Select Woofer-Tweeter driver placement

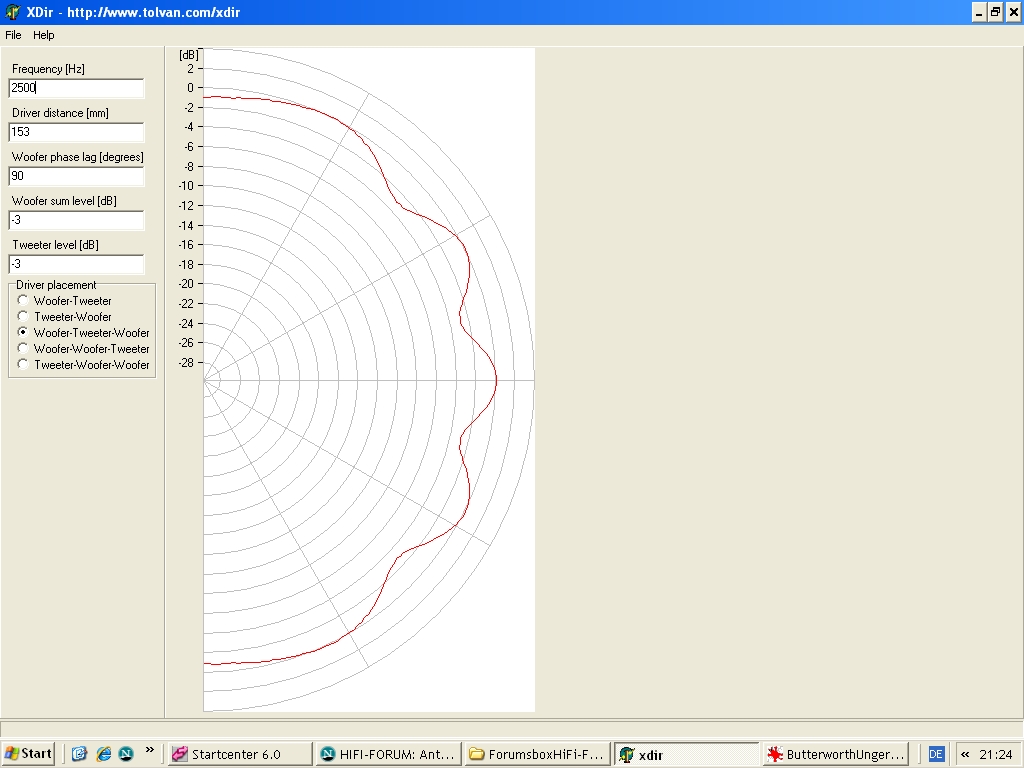pyautogui.click(x=23, y=301)
